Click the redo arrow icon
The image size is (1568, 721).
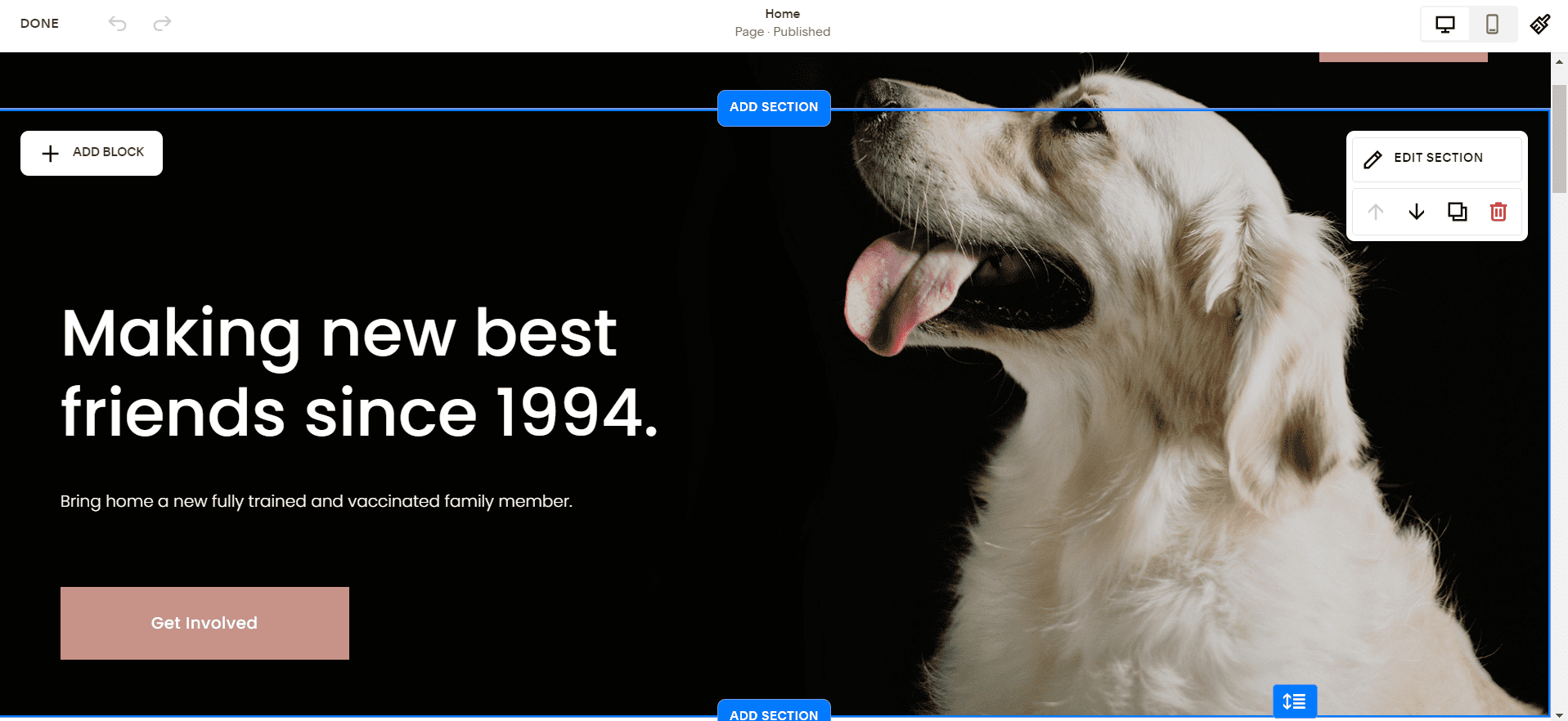coord(162,24)
